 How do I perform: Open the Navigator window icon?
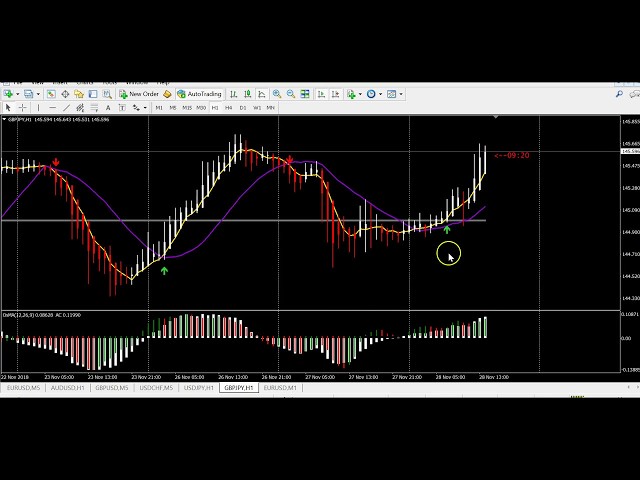pyautogui.click(x=79, y=94)
